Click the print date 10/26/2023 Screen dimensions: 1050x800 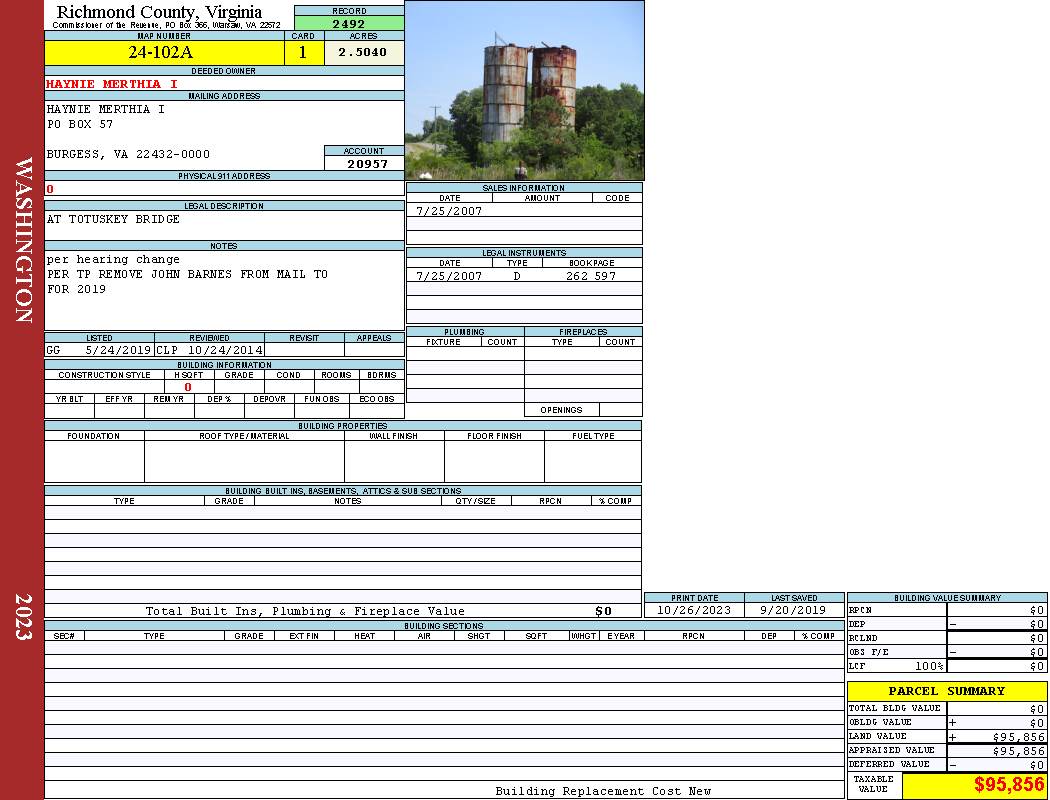point(694,610)
